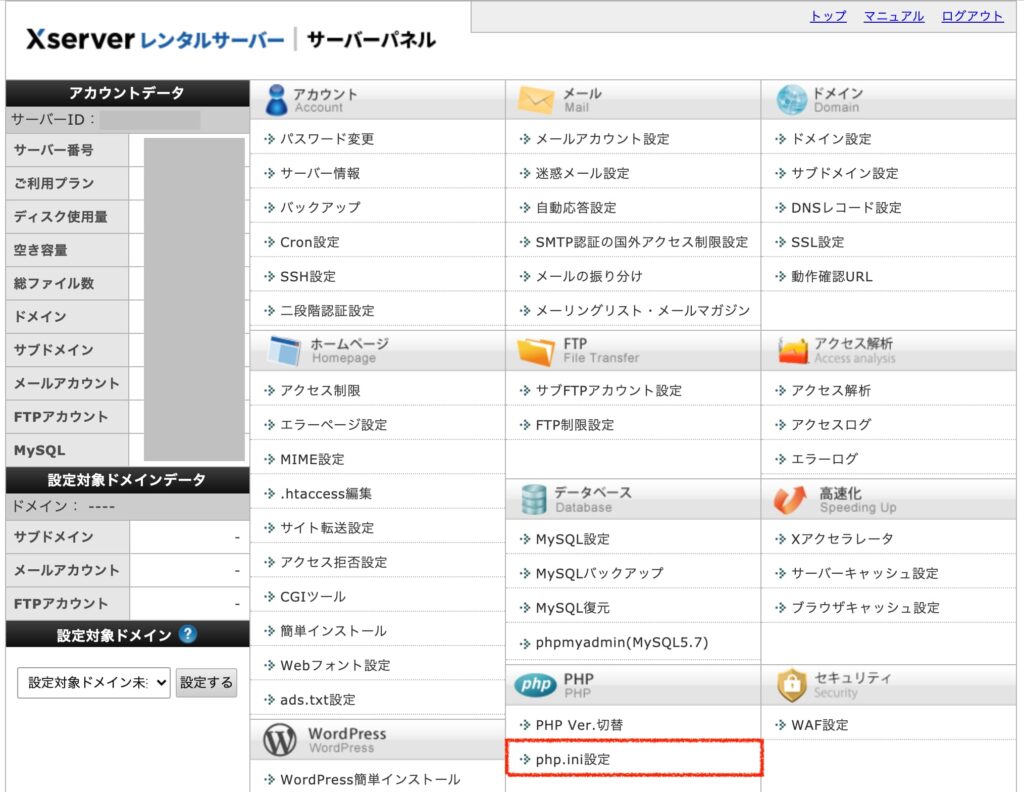
Task: Click the Mail envelope icon
Action: tap(536, 100)
